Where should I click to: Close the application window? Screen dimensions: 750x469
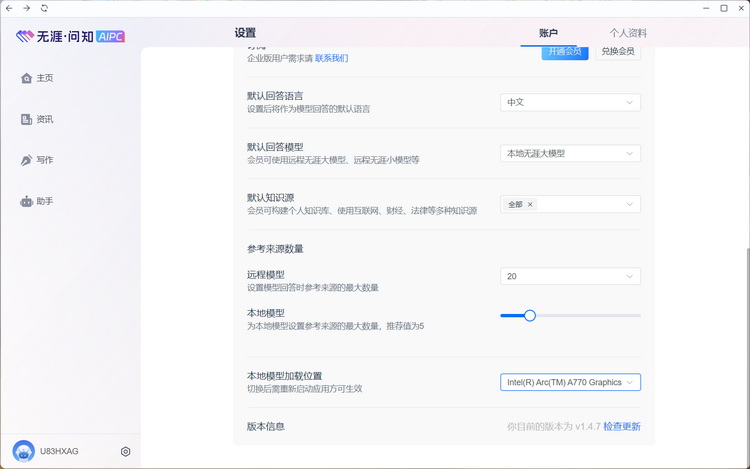(x=741, y=8)
